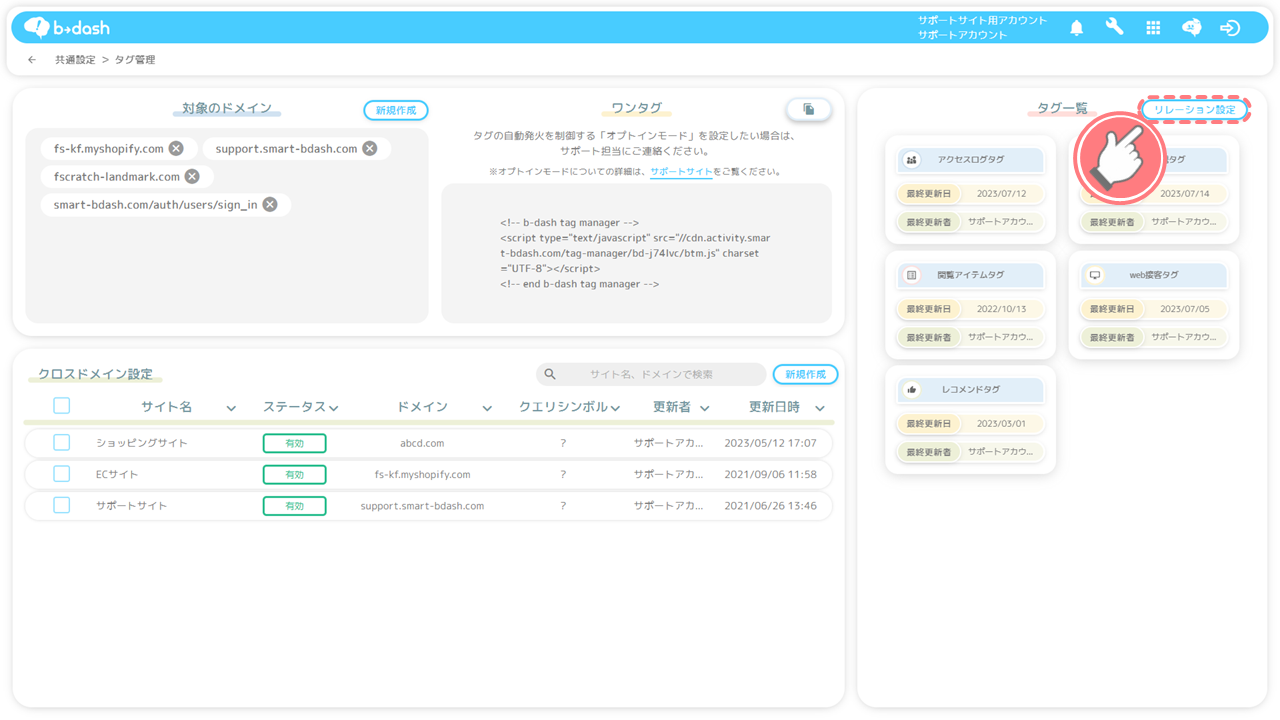
Task: Open the notifications bell
Action: (x=1076, y=28)
